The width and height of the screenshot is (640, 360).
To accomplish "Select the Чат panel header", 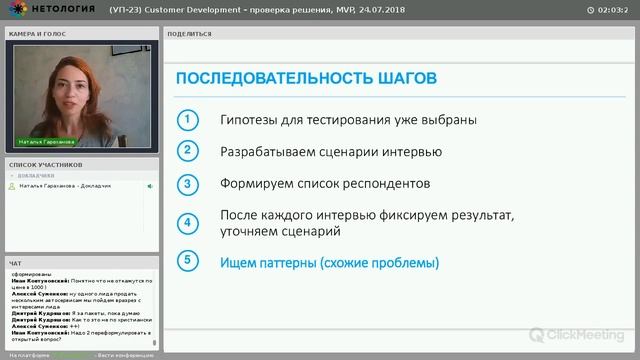I will coord(82,263).
